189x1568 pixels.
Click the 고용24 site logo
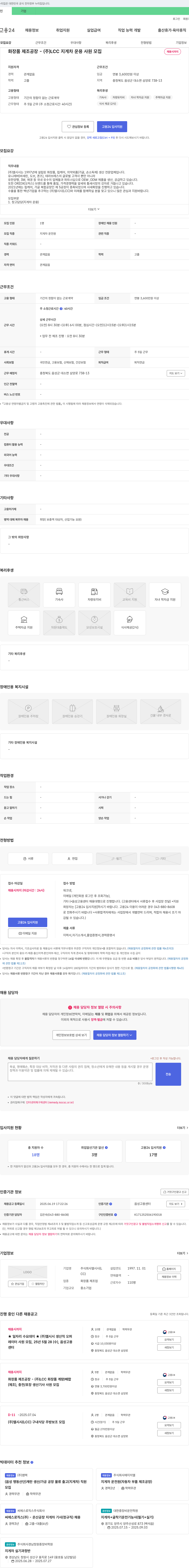tap(7, 30)
